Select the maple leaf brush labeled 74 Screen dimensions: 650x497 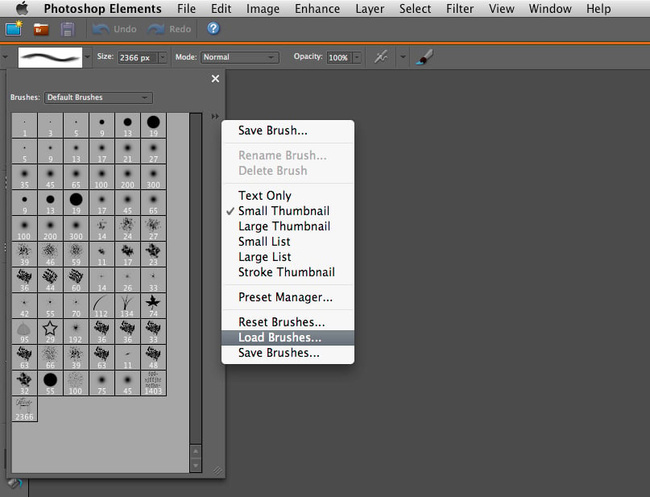(152, 303)
